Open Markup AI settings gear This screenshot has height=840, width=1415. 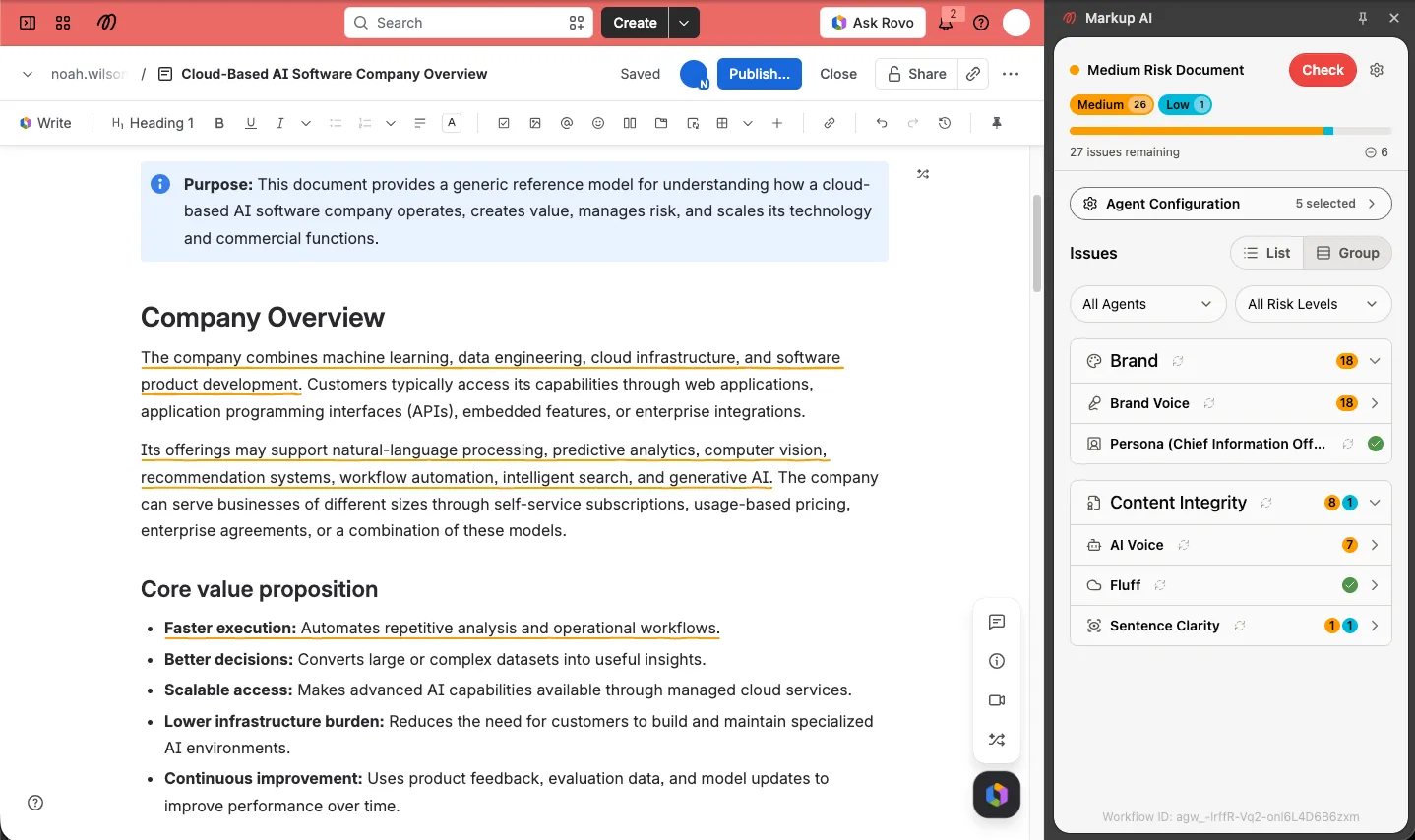tap(1377, 70)
